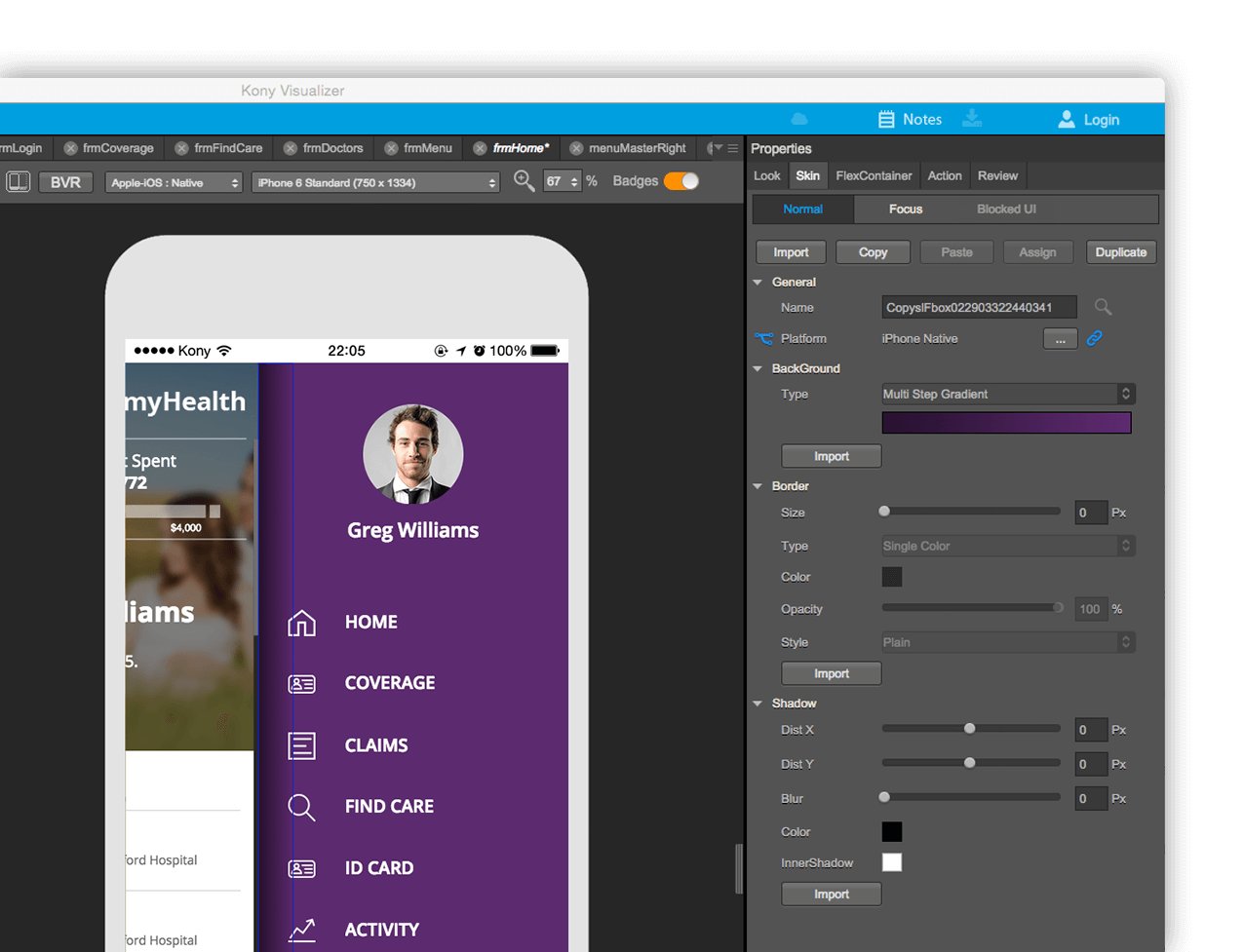Close the frmDoctors tab
The image size is (1244, 952).
click(291, 148)
